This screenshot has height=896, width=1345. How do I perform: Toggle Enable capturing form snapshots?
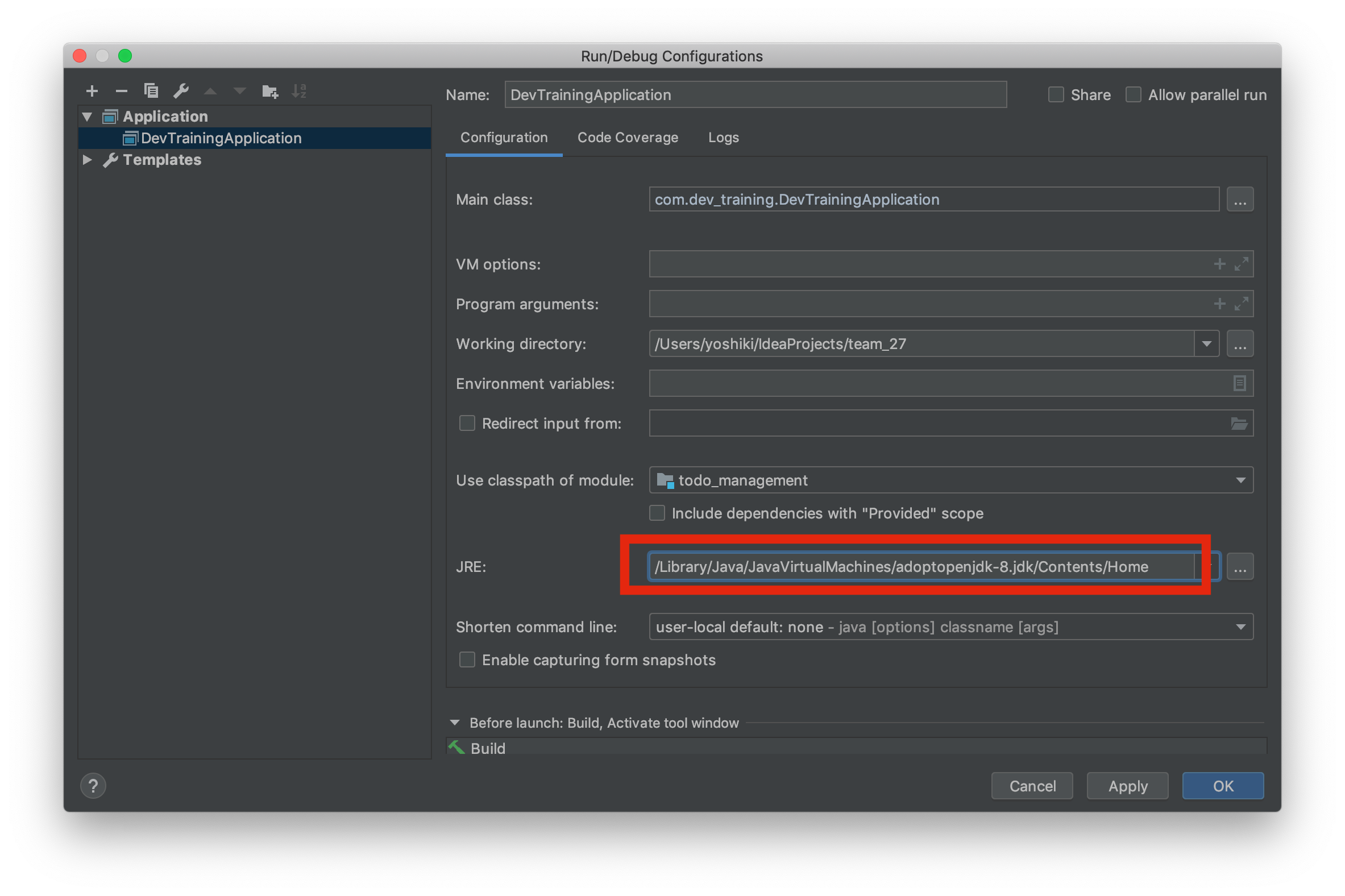(467, 660)
